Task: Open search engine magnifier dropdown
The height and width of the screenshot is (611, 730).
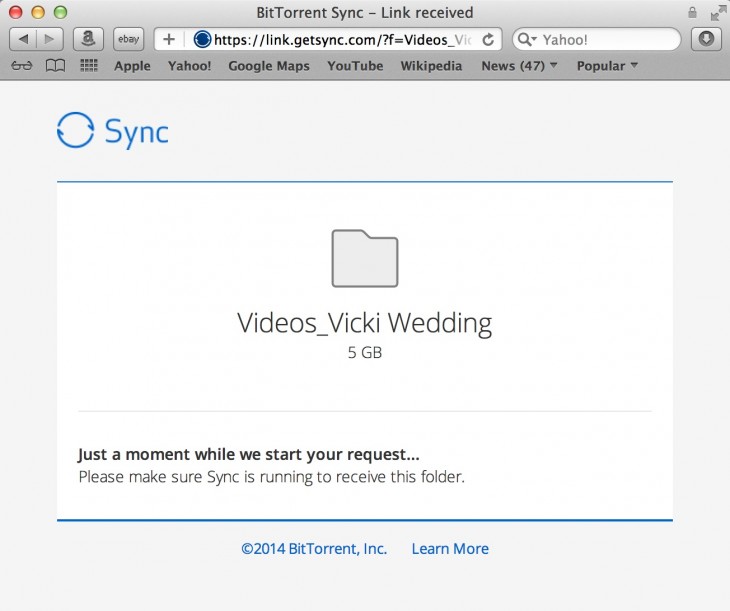Action: point(527,40)
